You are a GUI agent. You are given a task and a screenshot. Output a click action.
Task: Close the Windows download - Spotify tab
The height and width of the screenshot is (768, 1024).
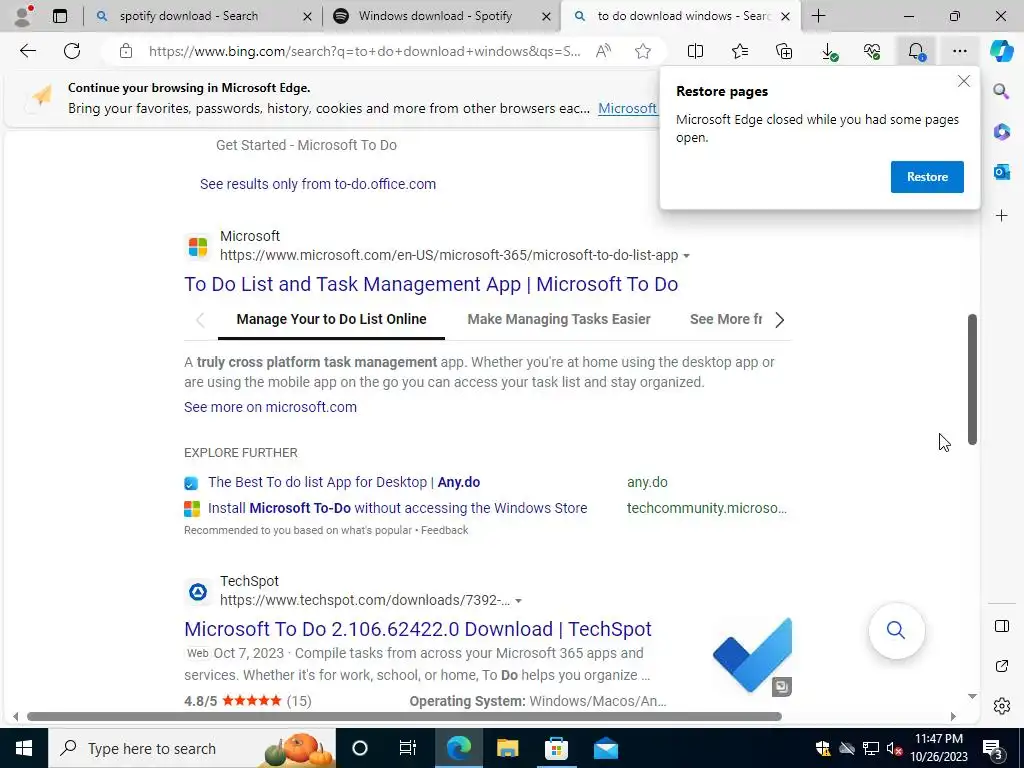coord(547,17)
